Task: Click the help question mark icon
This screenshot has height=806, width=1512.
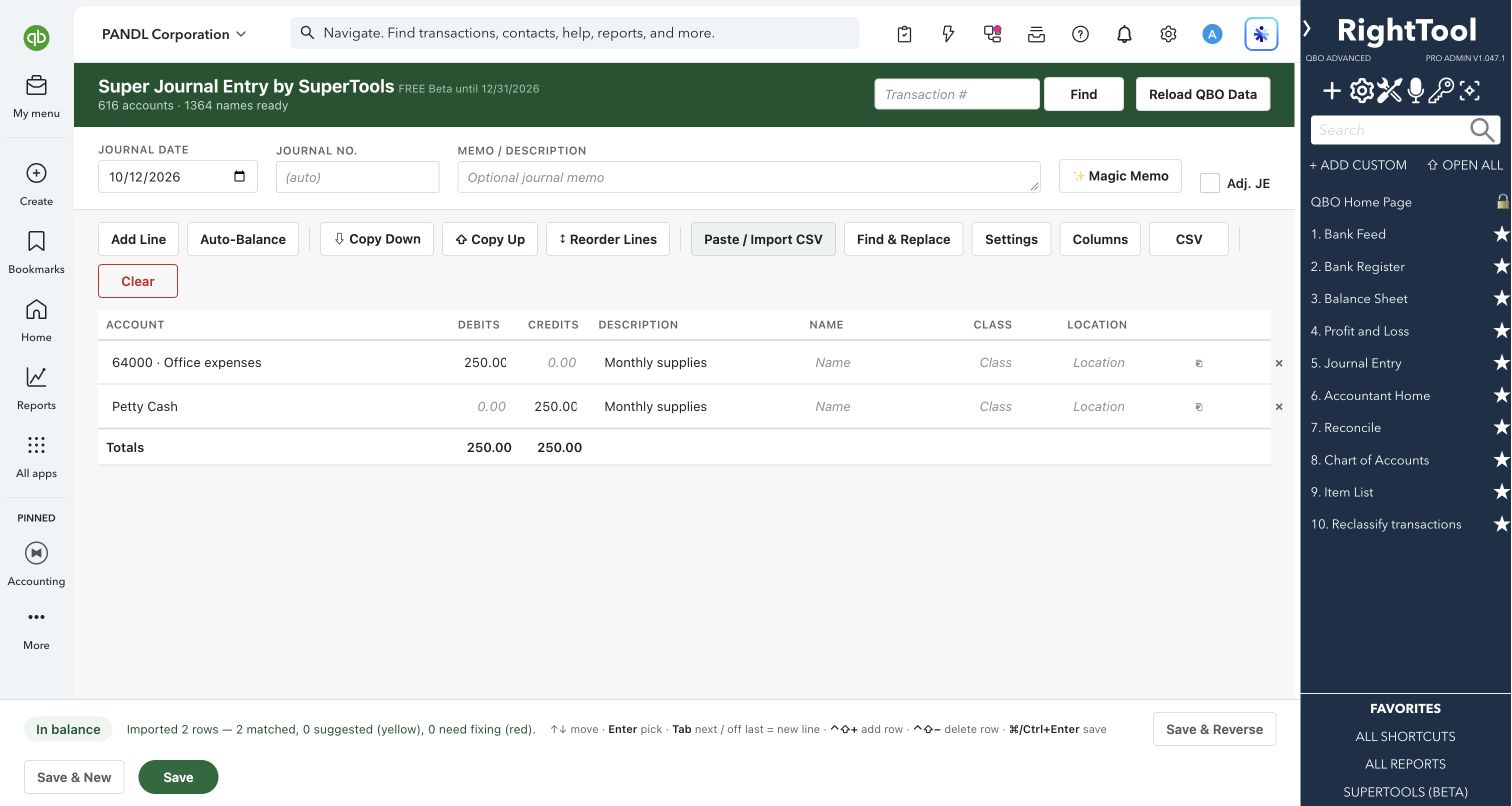Action: 1080,34
